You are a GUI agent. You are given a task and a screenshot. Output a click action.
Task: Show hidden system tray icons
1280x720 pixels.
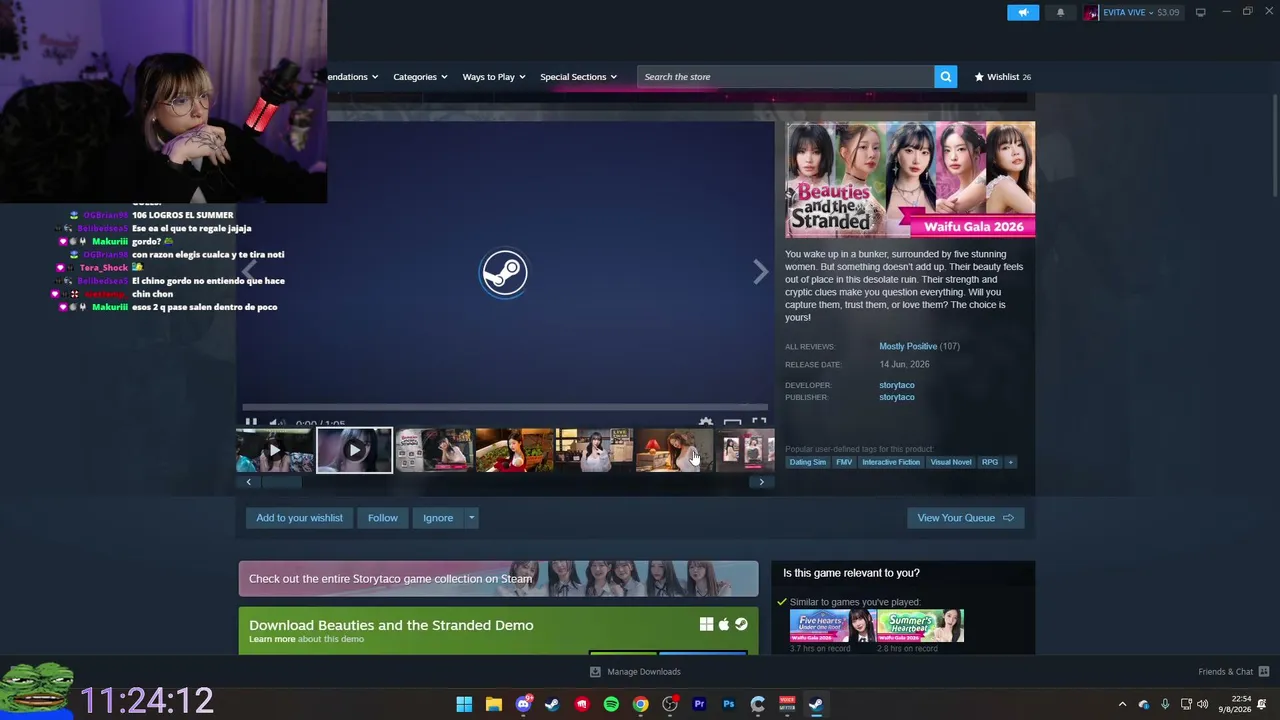click(1122, 704)
